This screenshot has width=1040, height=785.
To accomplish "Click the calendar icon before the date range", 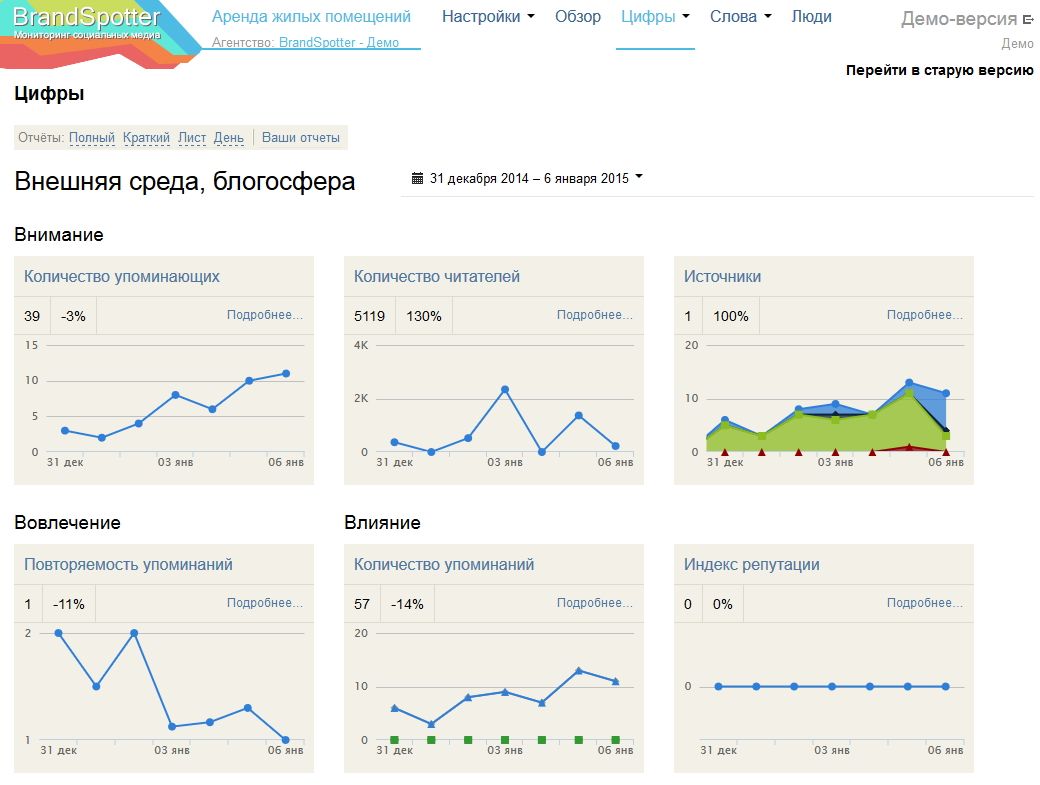I will pos(418,176).
